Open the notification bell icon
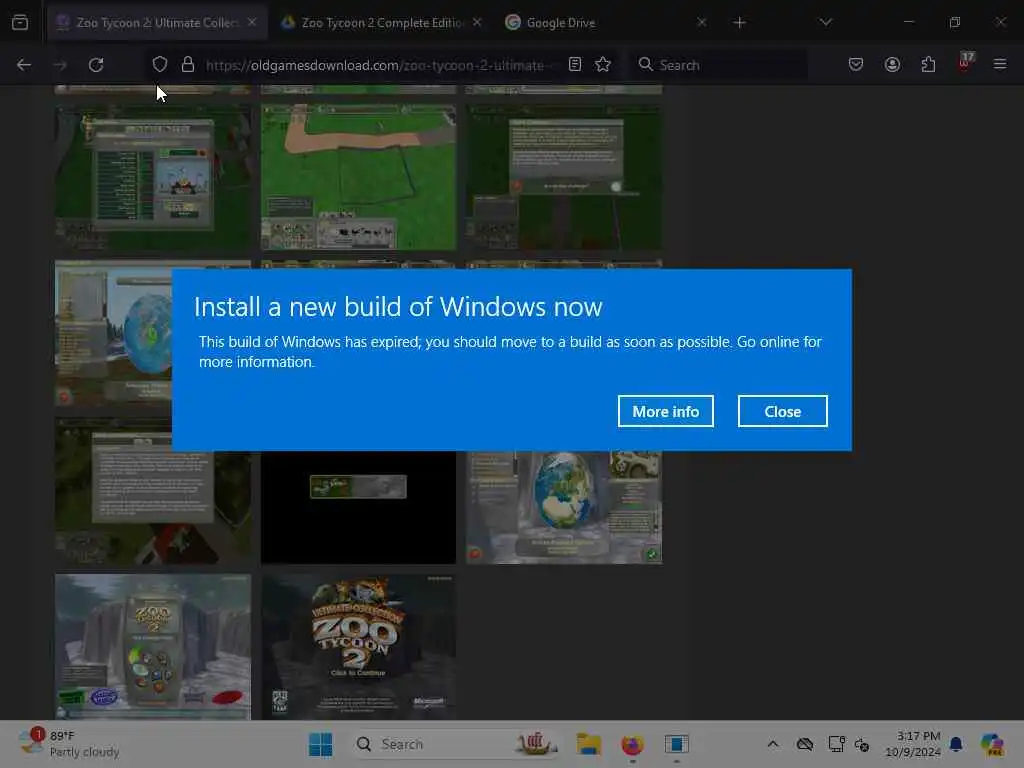 click(x=956, y=744)
